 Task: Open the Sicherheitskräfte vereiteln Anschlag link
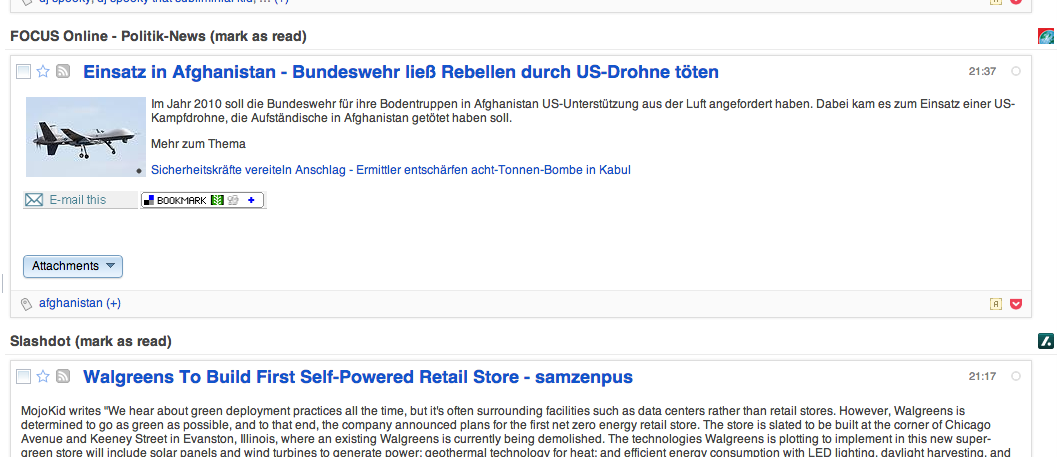tap(391, 170)
